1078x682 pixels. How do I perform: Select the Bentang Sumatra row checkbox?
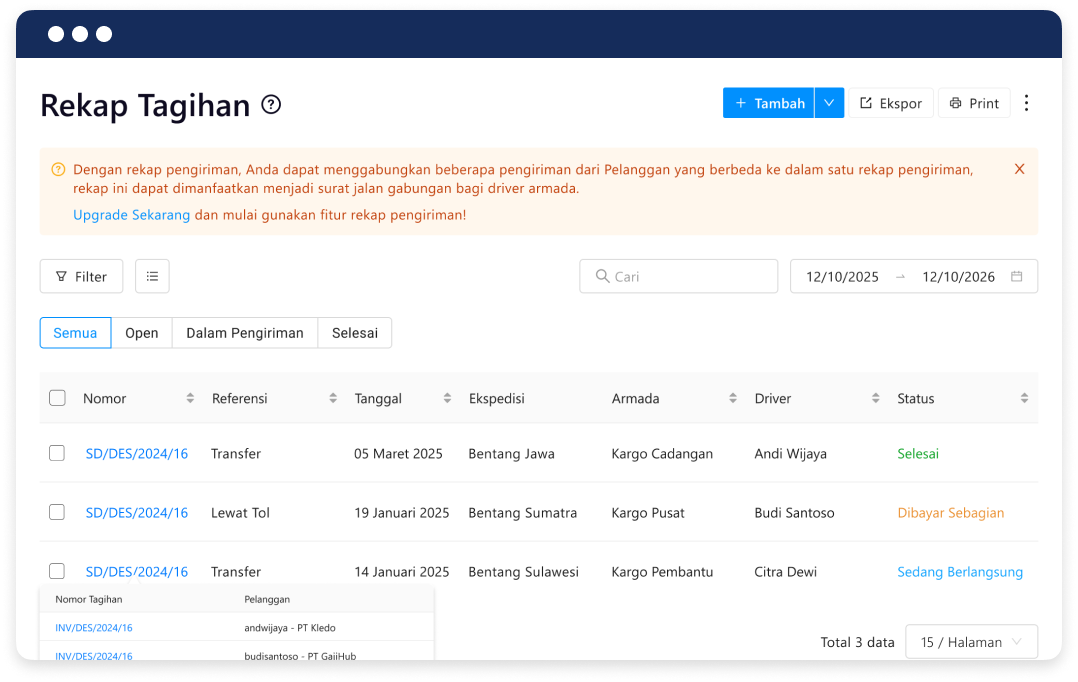click(57, 512)
